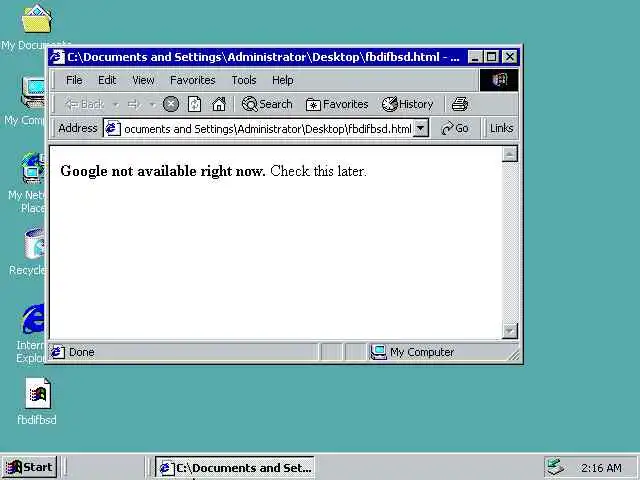Viewport: 640px width, 480px height.
Task: Click the 'Check this later.' text
Action: (x=318, y=171)
